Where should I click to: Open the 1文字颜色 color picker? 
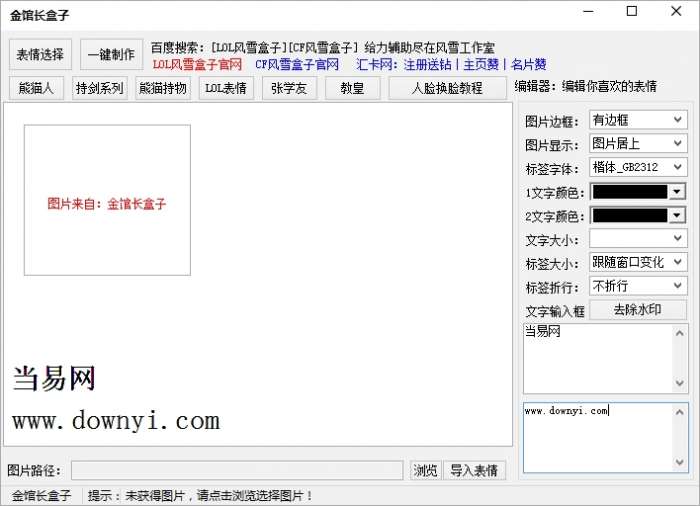pos(638,192)
